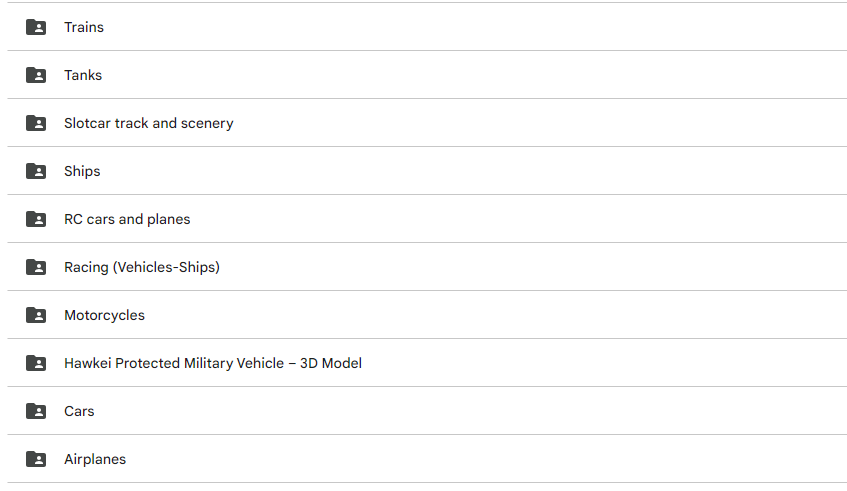Open the Trains folder name
The image size is (847, 491).
point(84,27)
